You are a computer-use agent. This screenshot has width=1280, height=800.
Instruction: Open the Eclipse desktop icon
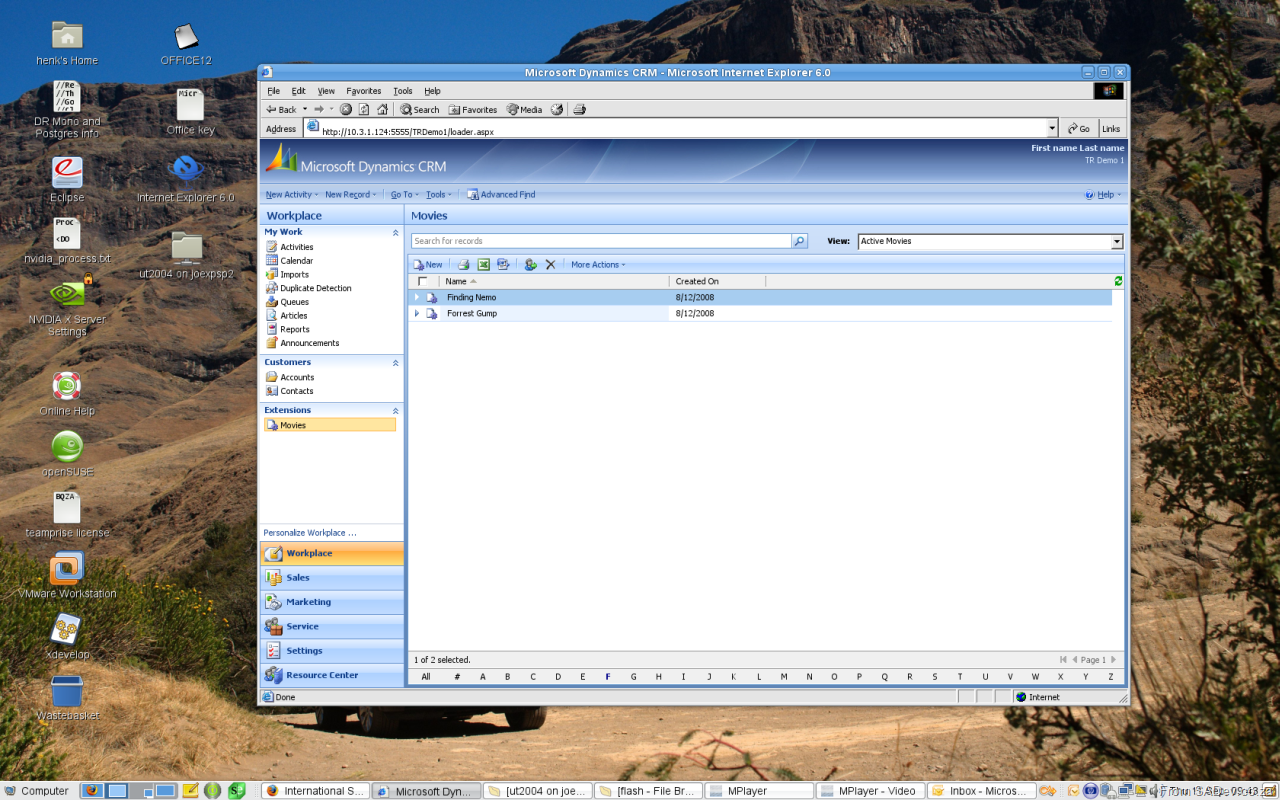coord(67,179)
